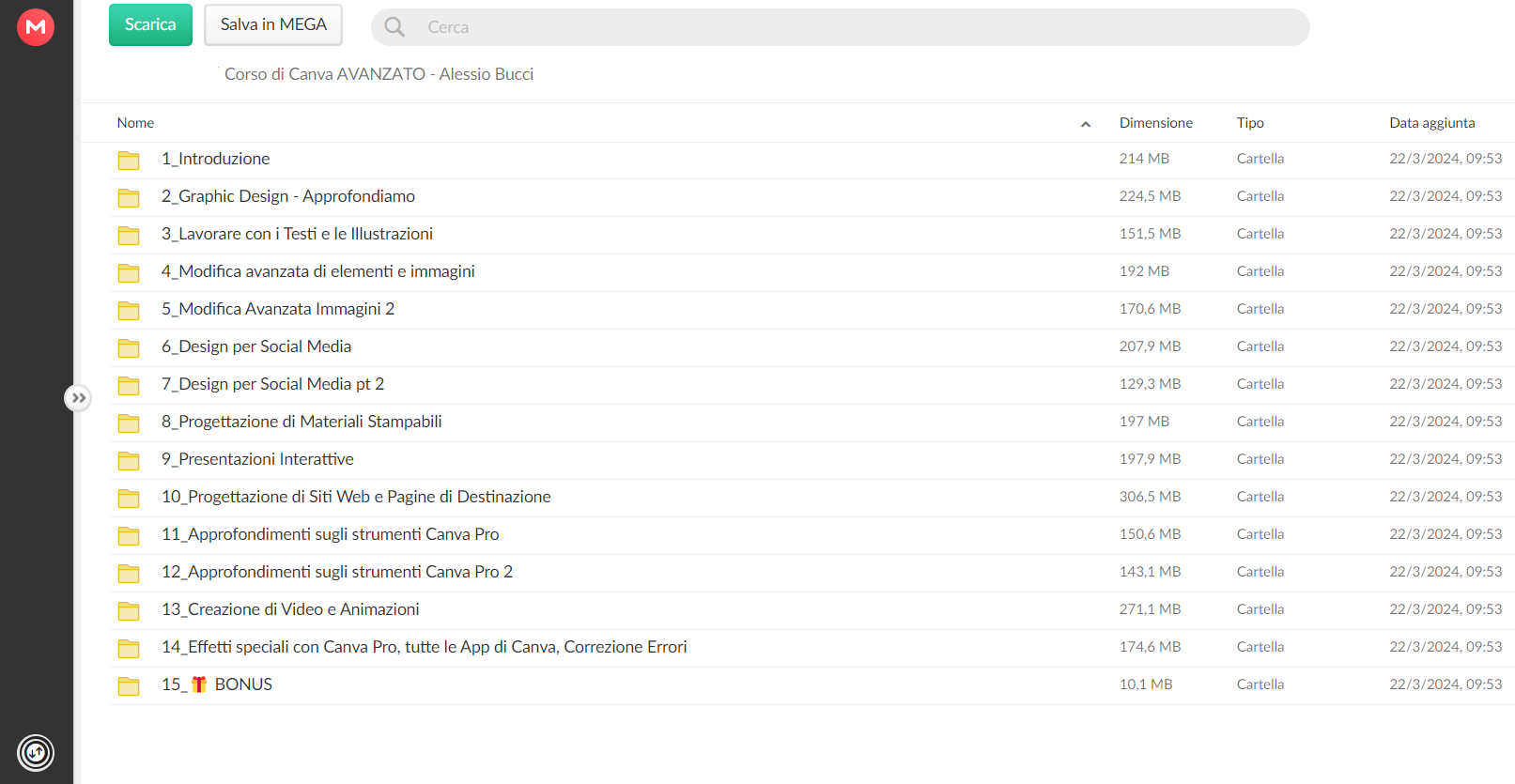Select folder icon of 8_Progettazione di Materiali Stampabili
The height and width of the screenshot is (784, 1515).
[x=129, y=423]
